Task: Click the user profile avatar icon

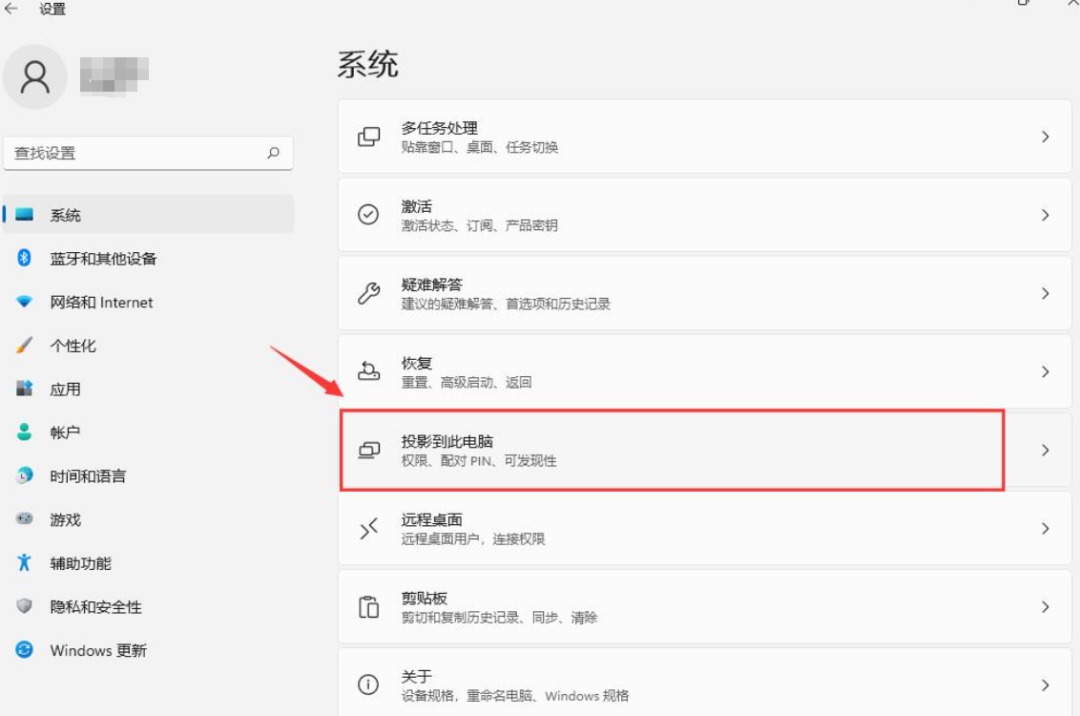Action: [x=36, y=77]
